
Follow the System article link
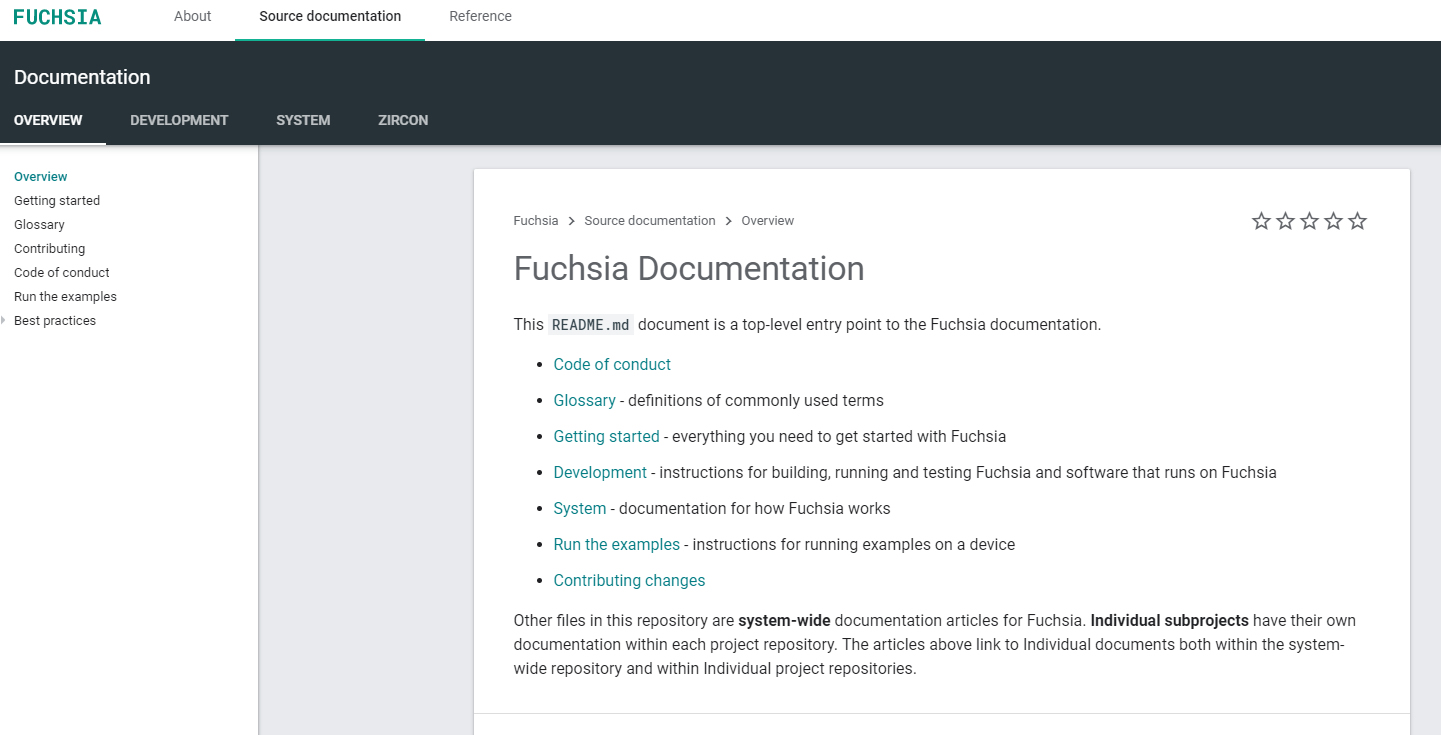point(580,509)
